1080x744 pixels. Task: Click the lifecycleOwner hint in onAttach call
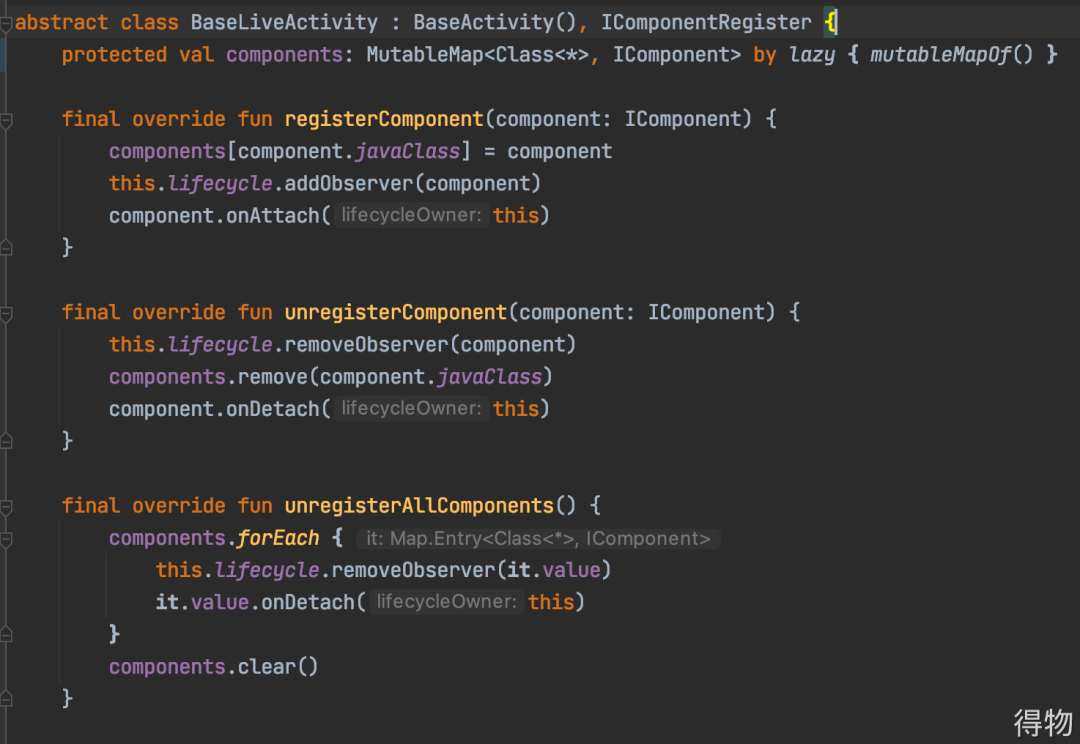pos(412,215)
